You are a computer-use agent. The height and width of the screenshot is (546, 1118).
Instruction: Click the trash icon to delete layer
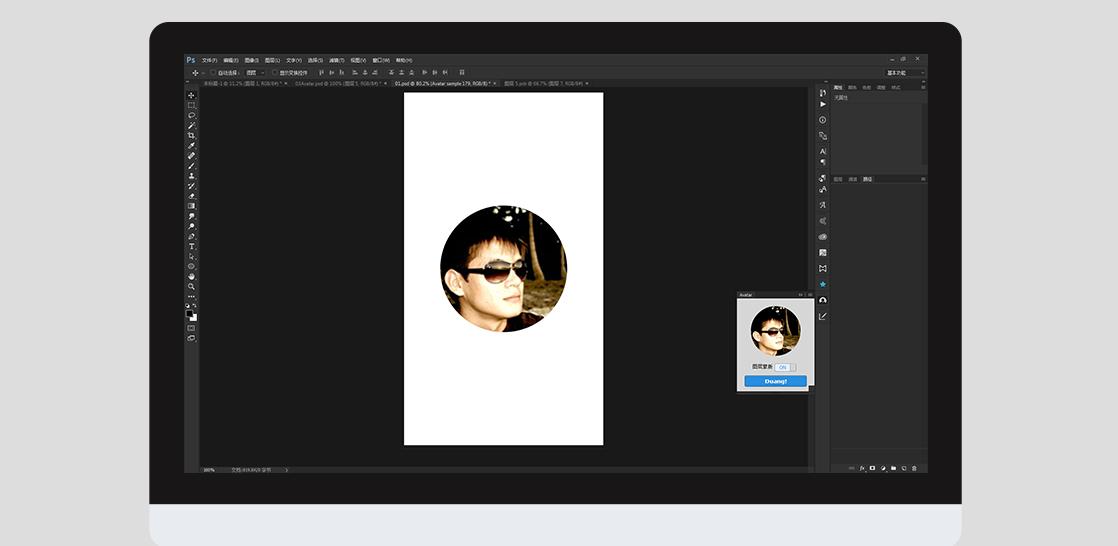pyautogui.click(x=913, y=467)
